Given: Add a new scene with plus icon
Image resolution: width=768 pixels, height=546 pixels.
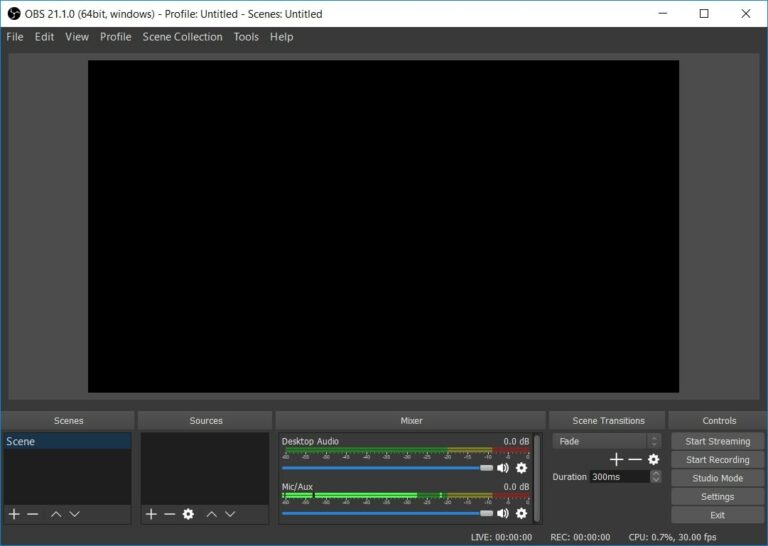Looking at the screenshot, I should pos(14,514).
